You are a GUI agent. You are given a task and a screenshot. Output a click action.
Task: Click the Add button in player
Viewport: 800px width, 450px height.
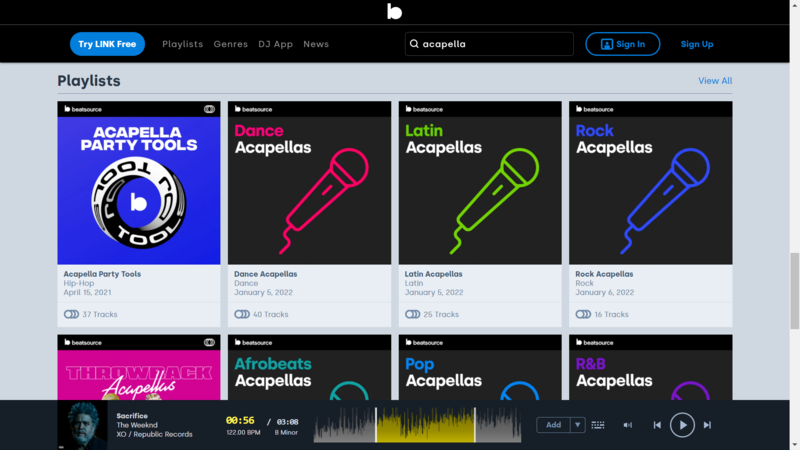point(553,425)
